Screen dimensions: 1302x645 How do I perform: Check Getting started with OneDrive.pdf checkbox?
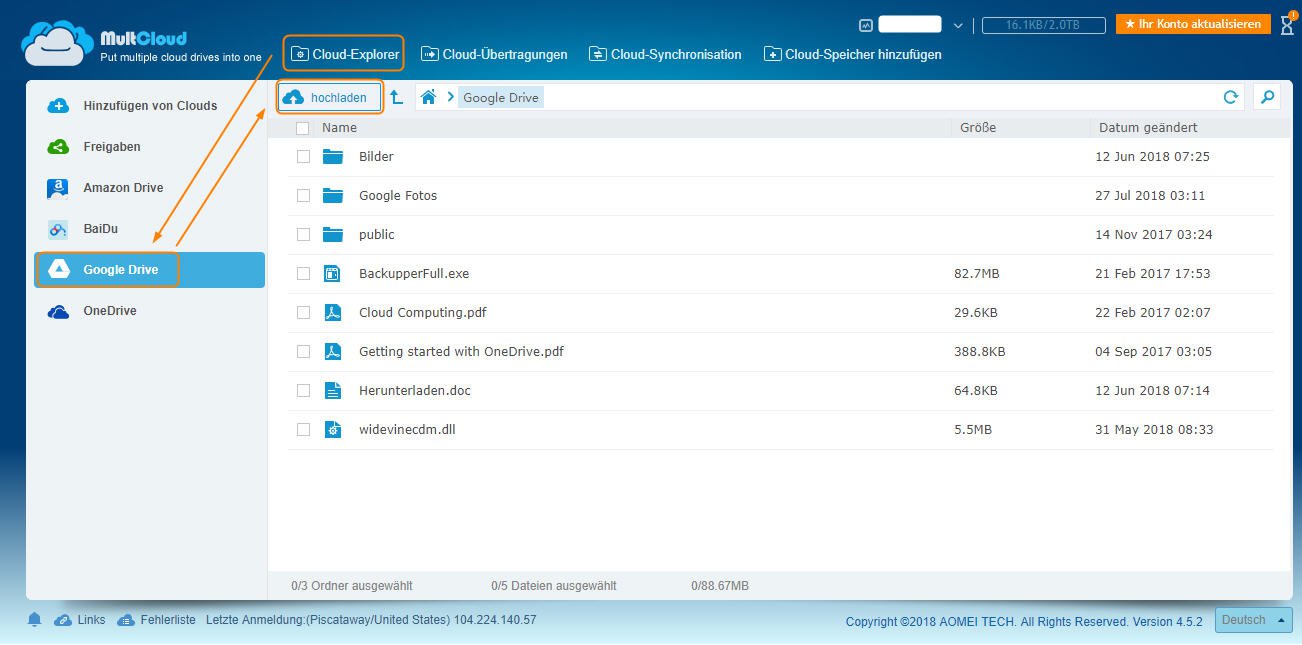[303, 351]
